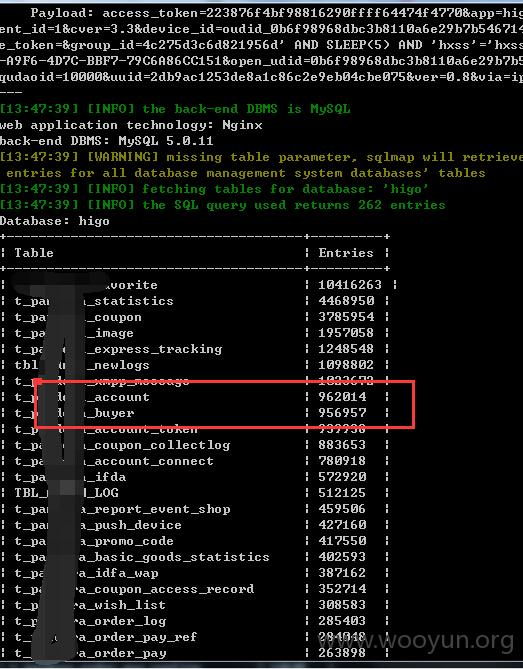Click the '_wish_list' table name
The width and height of the screenshot is (523, 669).
tap(90, 605)
